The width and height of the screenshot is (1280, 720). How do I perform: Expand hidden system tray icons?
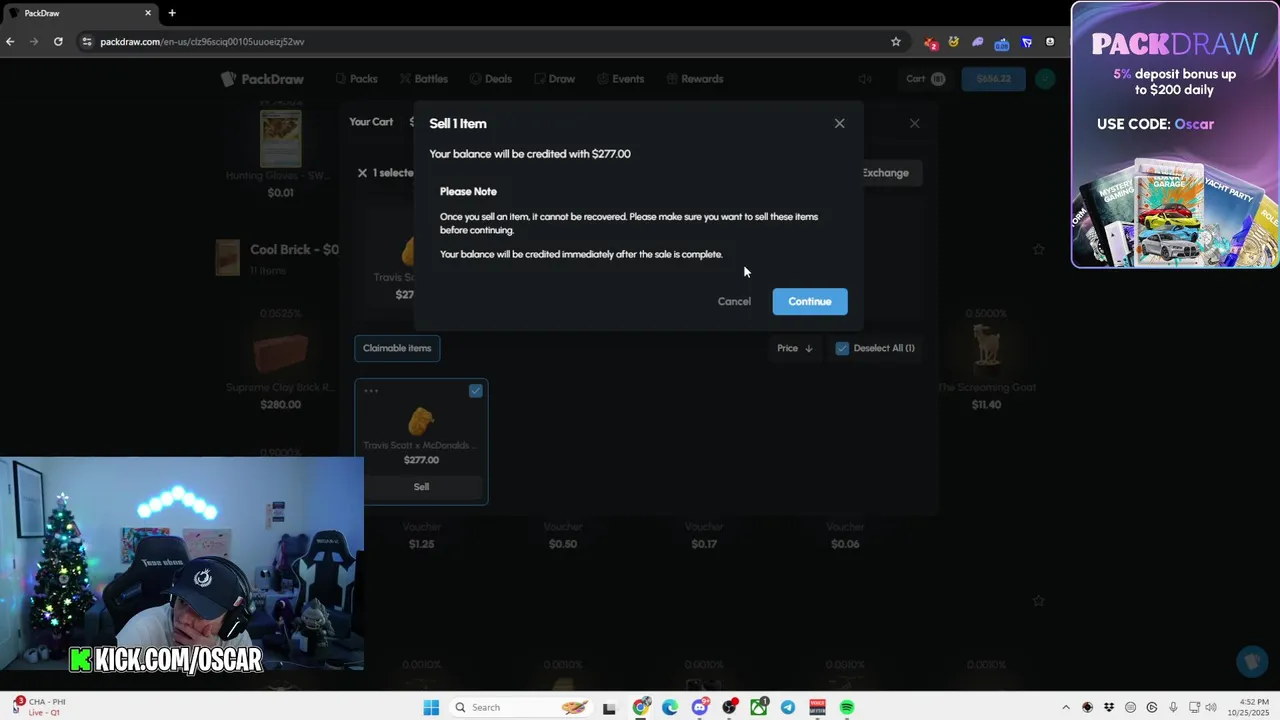pos(1065,707)
